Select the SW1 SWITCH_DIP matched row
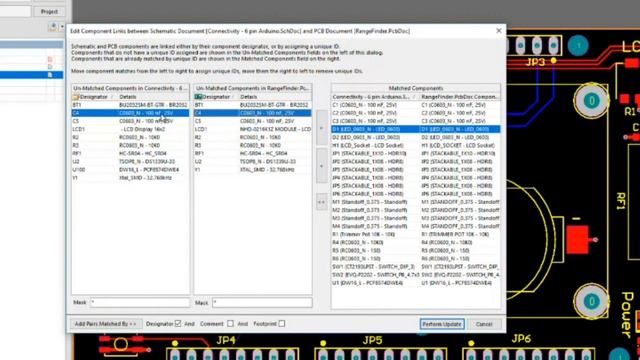 pyautogui.click(x=416, y=267)
